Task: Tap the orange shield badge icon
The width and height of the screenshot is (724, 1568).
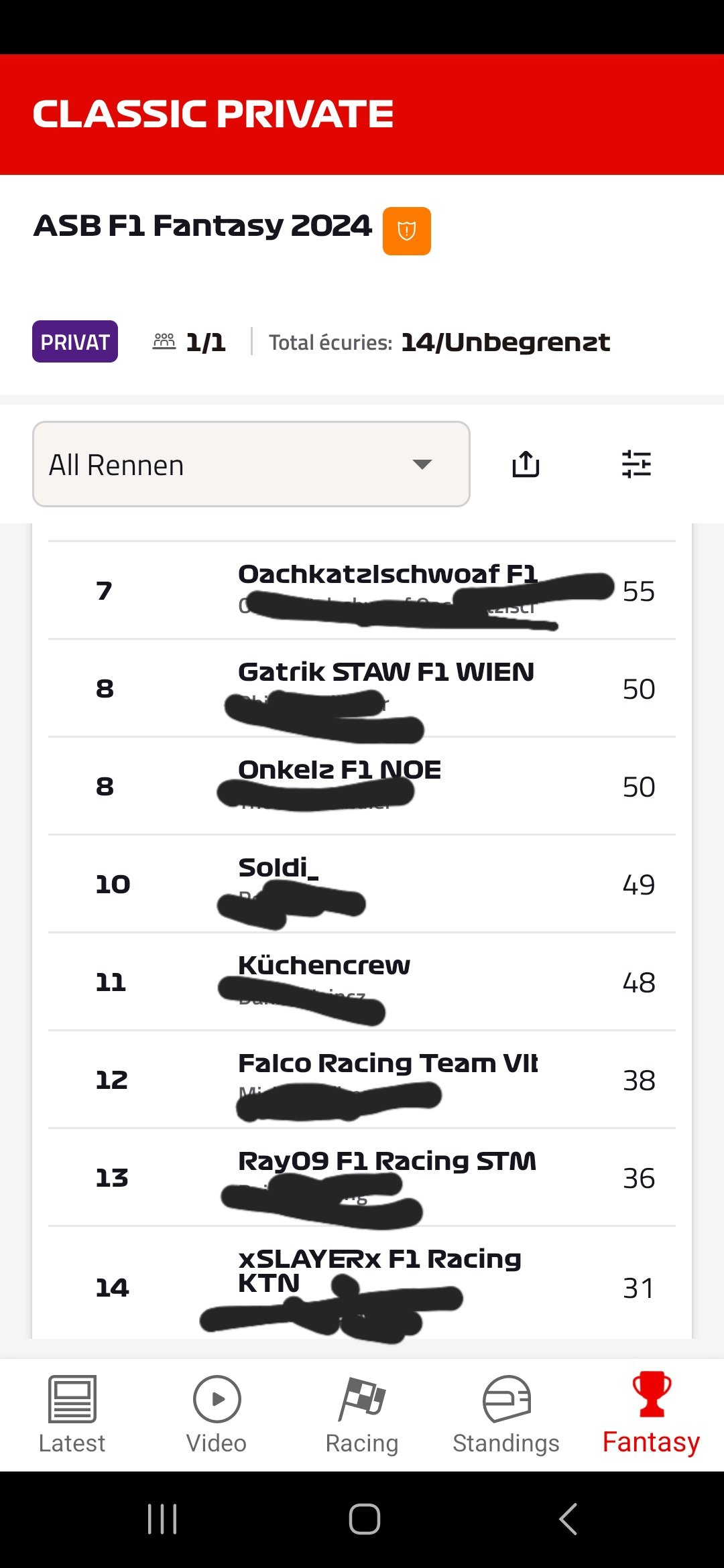Action: tap(406, 231)
